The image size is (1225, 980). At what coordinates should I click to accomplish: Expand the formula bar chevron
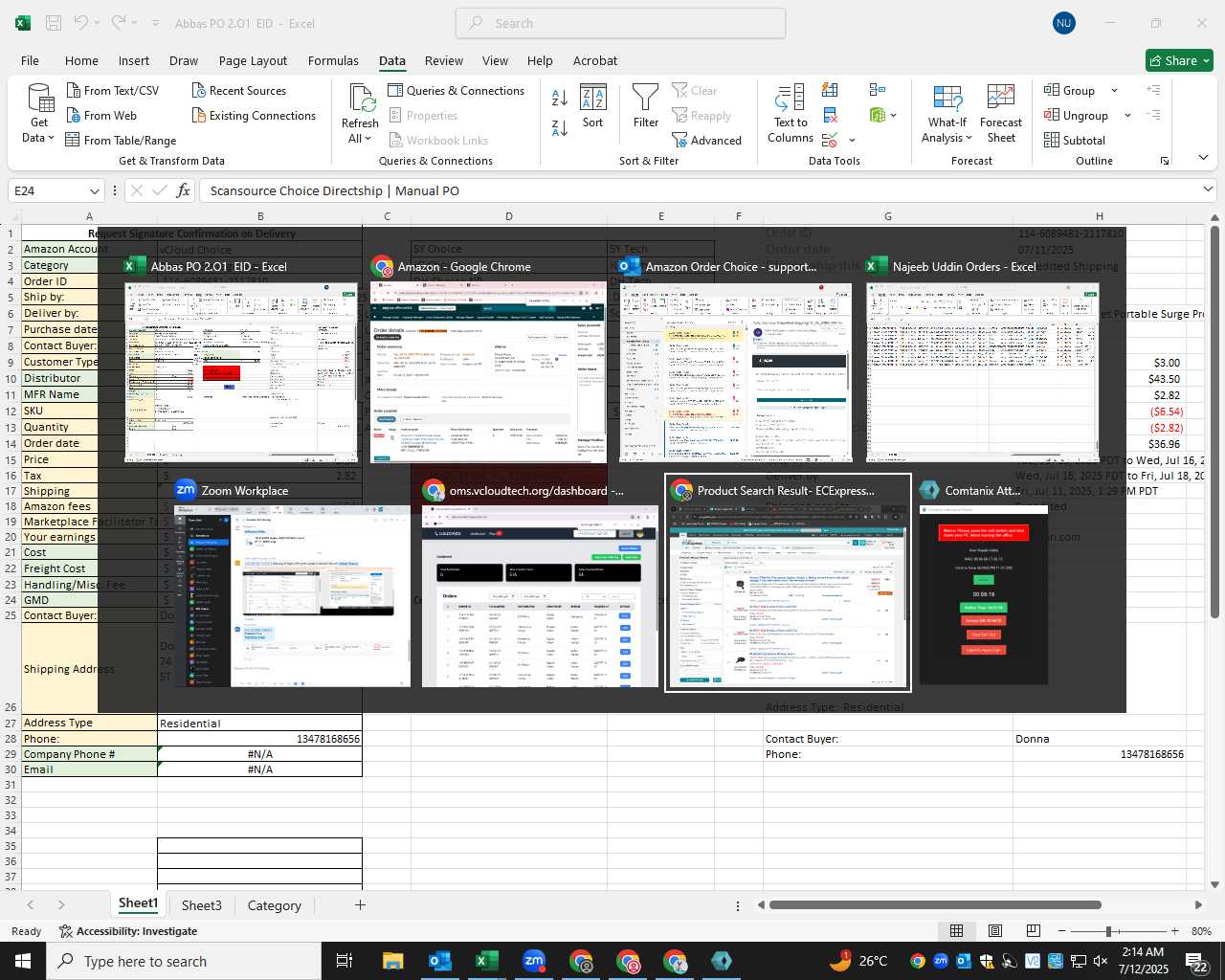[1207, 189]
